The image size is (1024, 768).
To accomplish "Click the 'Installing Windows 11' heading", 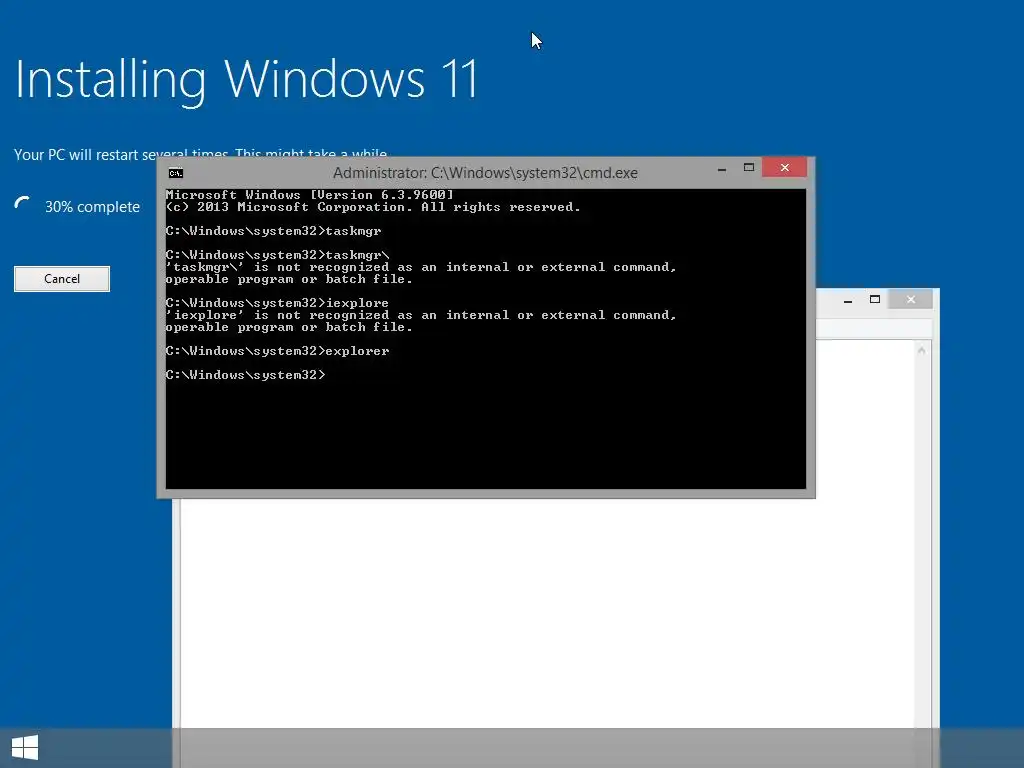I will tap(246, 80).
